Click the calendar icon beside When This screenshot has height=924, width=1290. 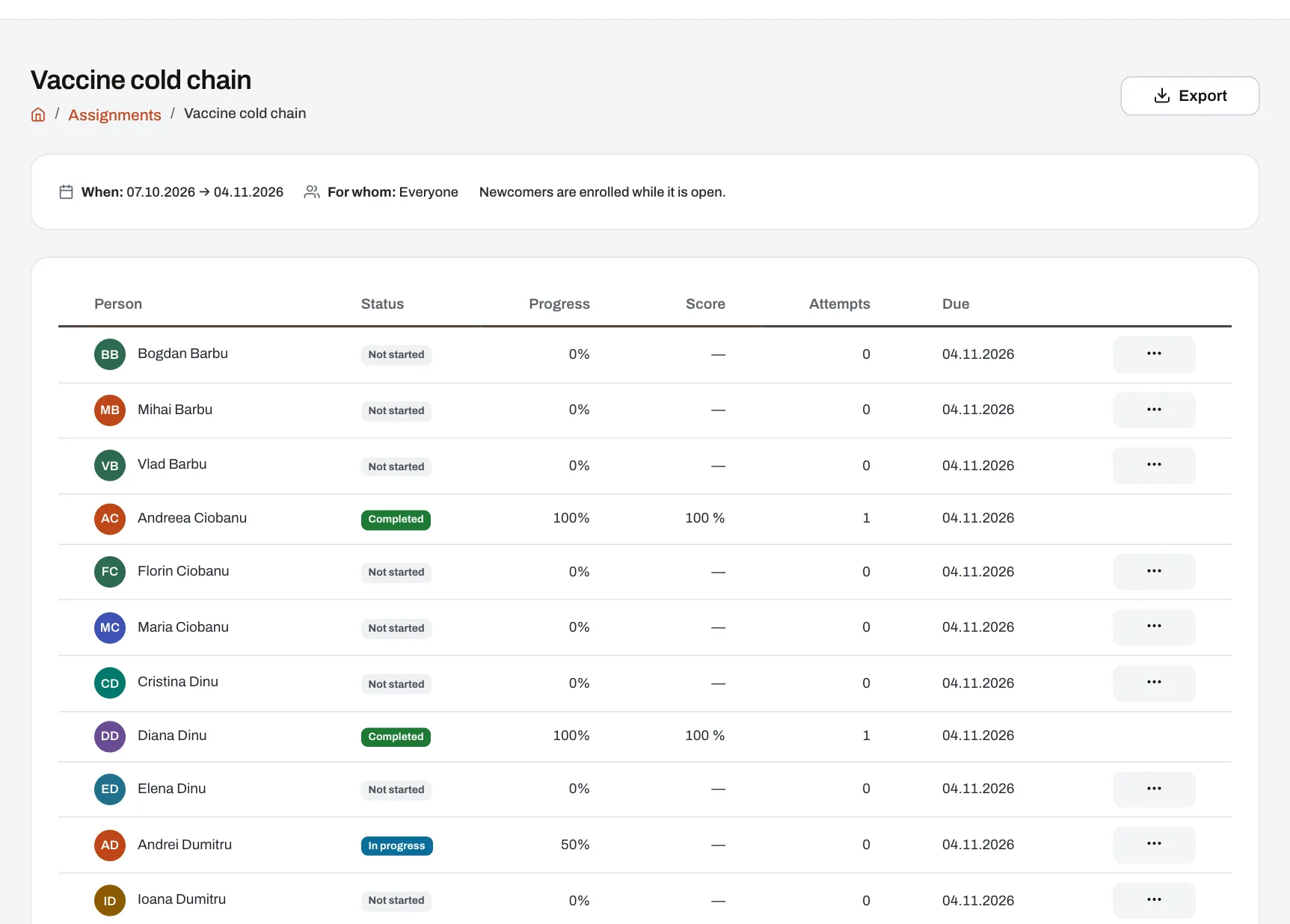pos(66,192)
